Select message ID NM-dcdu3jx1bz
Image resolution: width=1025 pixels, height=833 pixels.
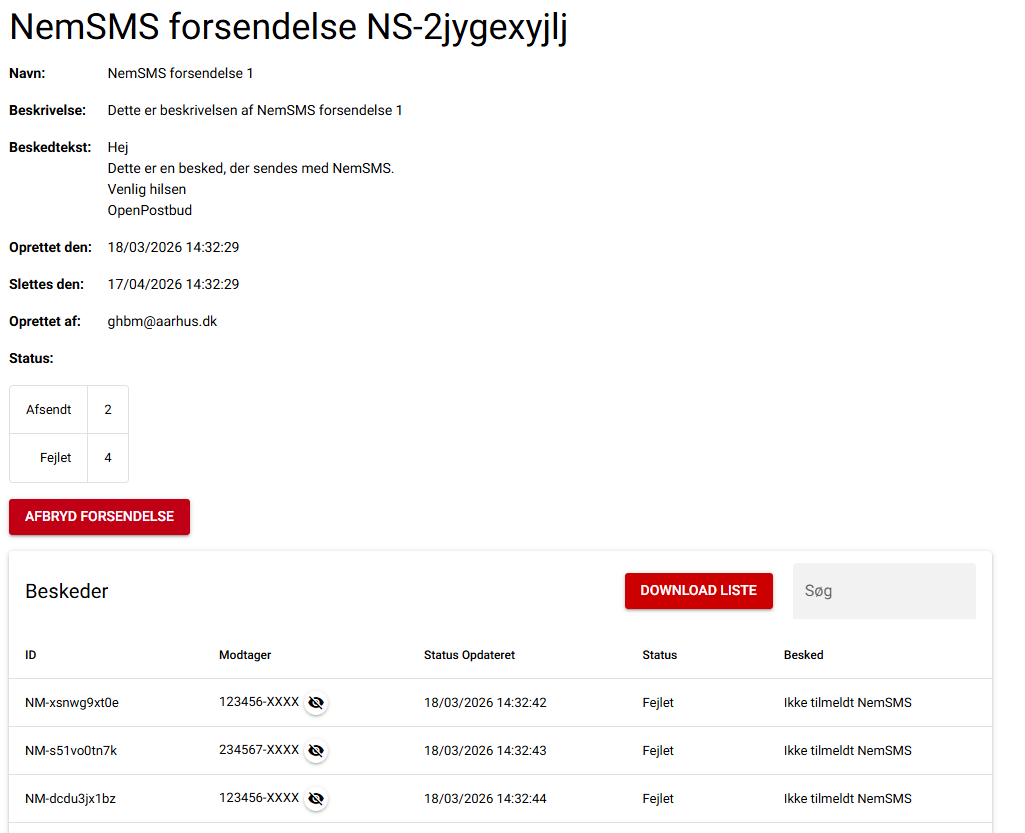[71, 799]
